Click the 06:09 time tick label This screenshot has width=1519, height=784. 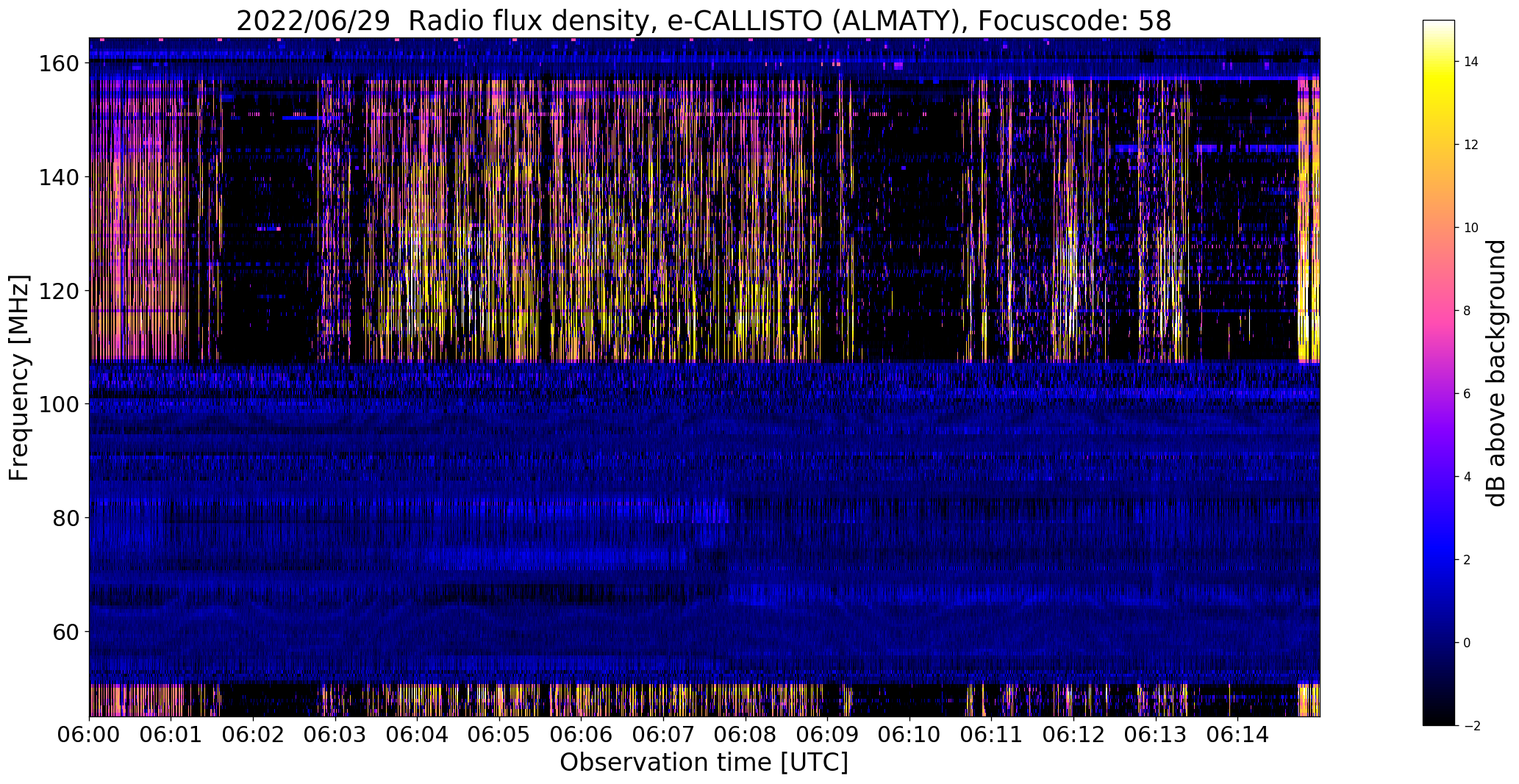tap(827, 734)
